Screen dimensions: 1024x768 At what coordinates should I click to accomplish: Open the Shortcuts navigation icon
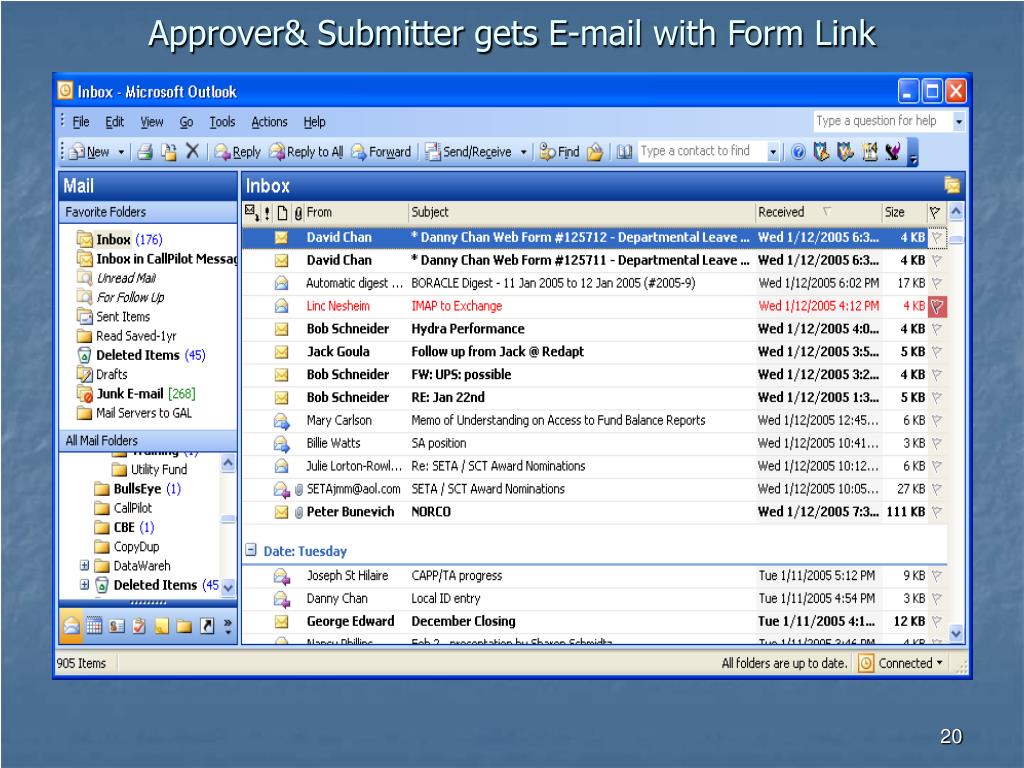207,626
